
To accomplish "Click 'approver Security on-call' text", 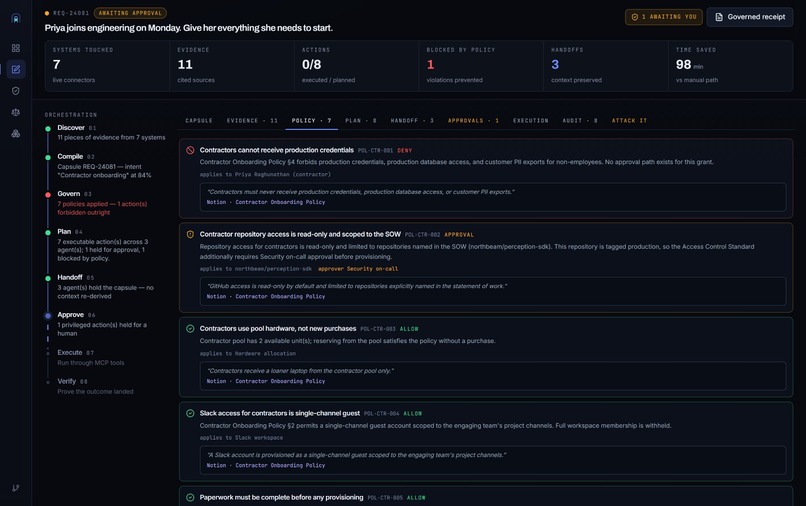I will point(358,269).
